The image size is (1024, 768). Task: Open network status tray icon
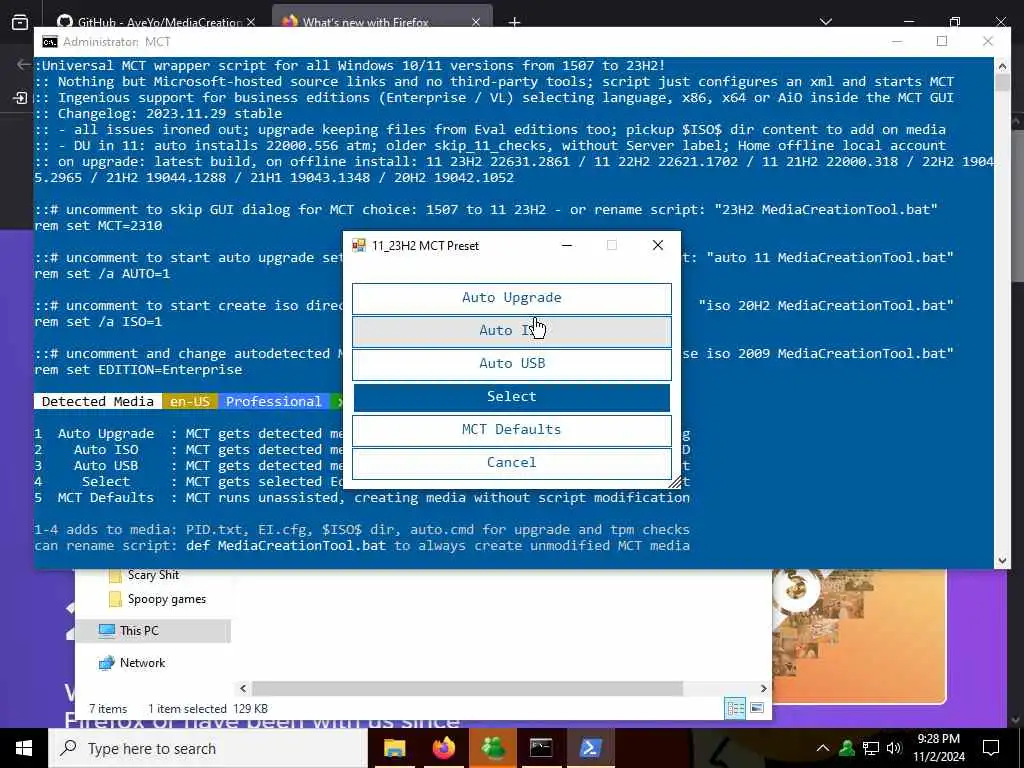coord(871,748)
